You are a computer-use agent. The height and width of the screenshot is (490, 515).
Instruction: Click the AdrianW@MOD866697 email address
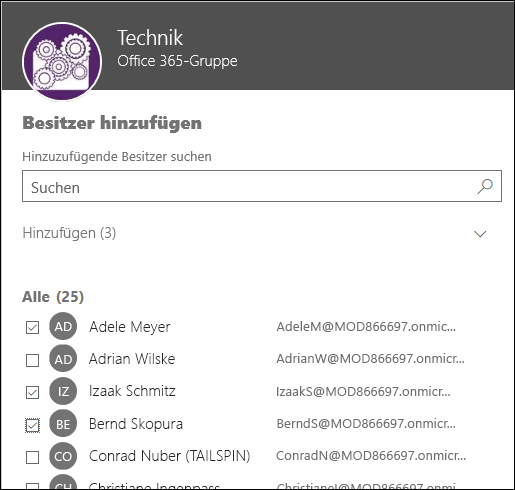tap(370, 359)
